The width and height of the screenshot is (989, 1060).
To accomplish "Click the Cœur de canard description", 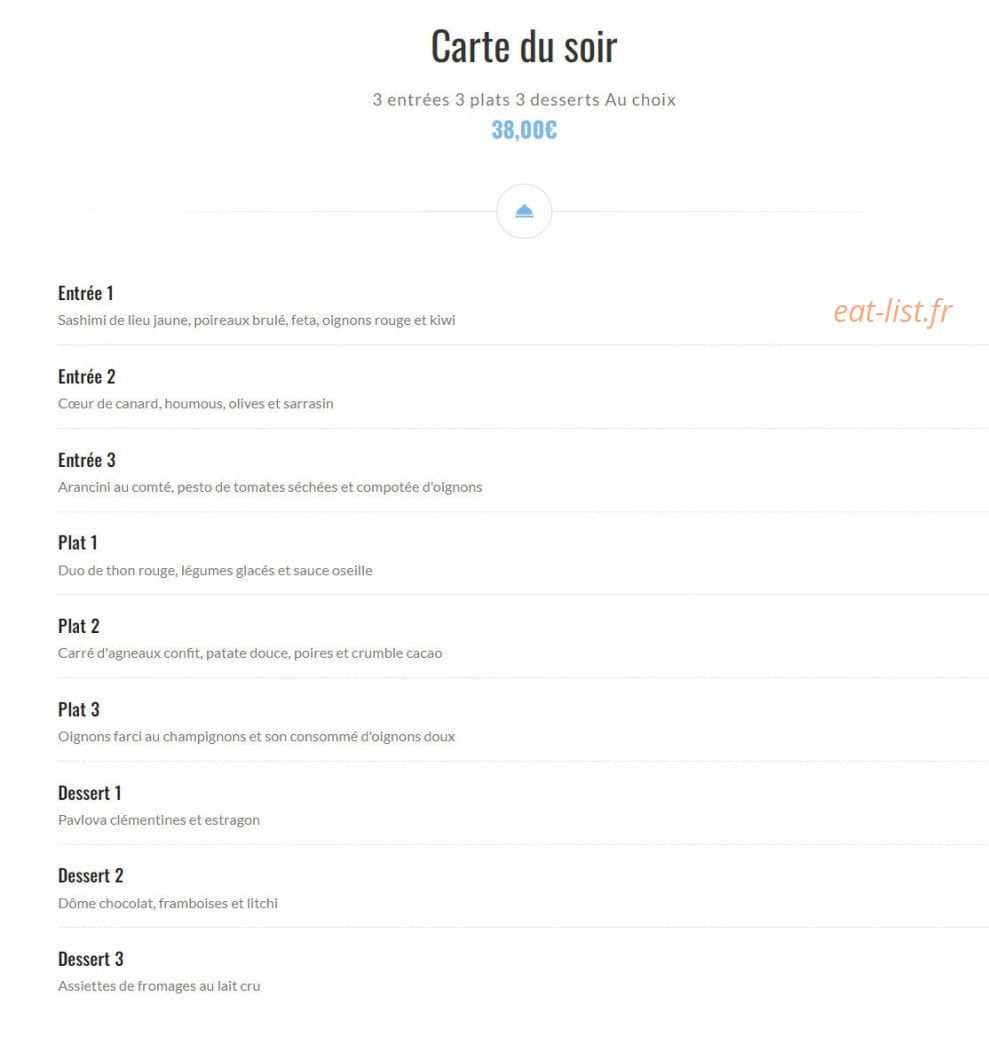I will (x=195, y=404).
